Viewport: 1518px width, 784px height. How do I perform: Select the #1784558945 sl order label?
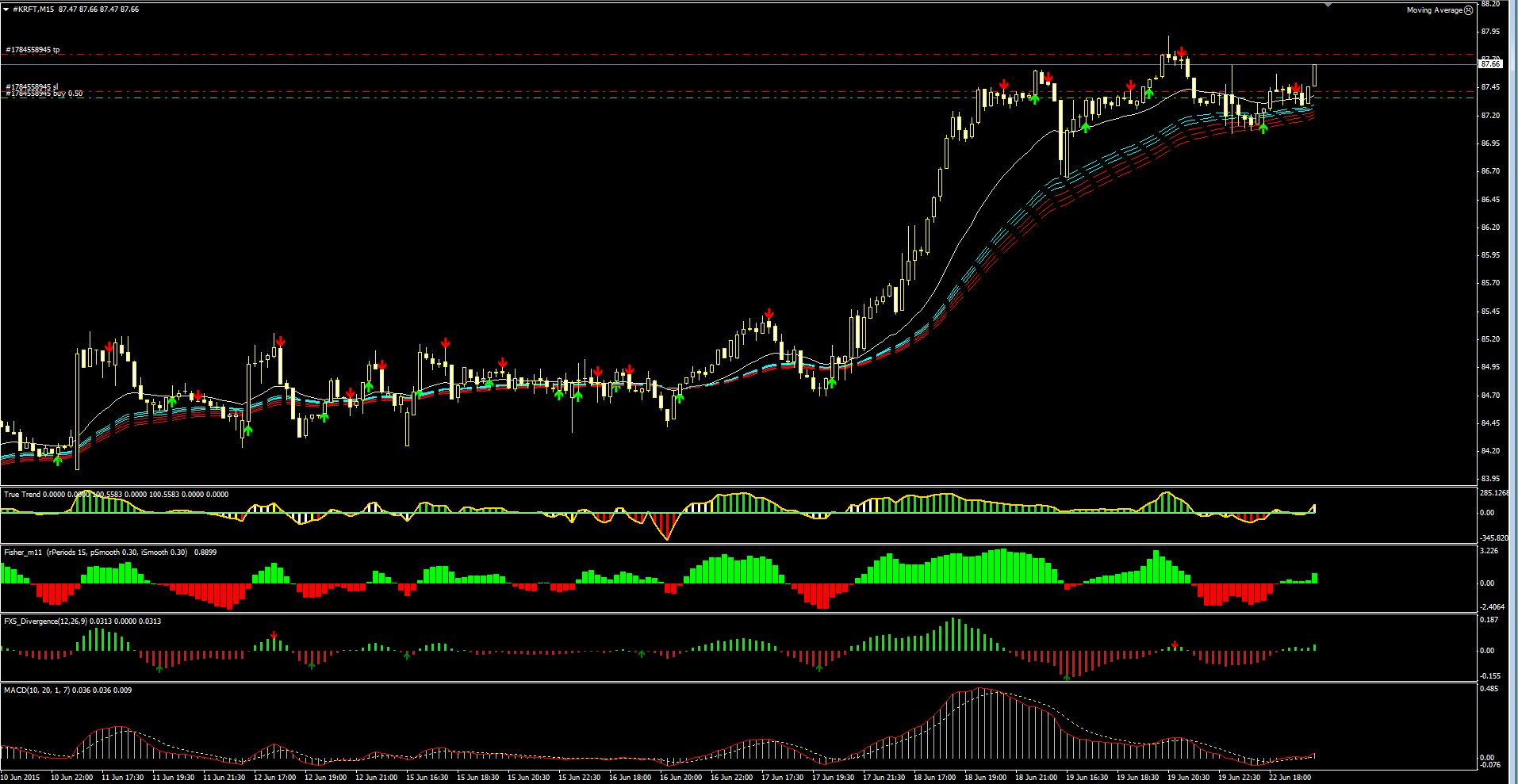click(32, 86)
